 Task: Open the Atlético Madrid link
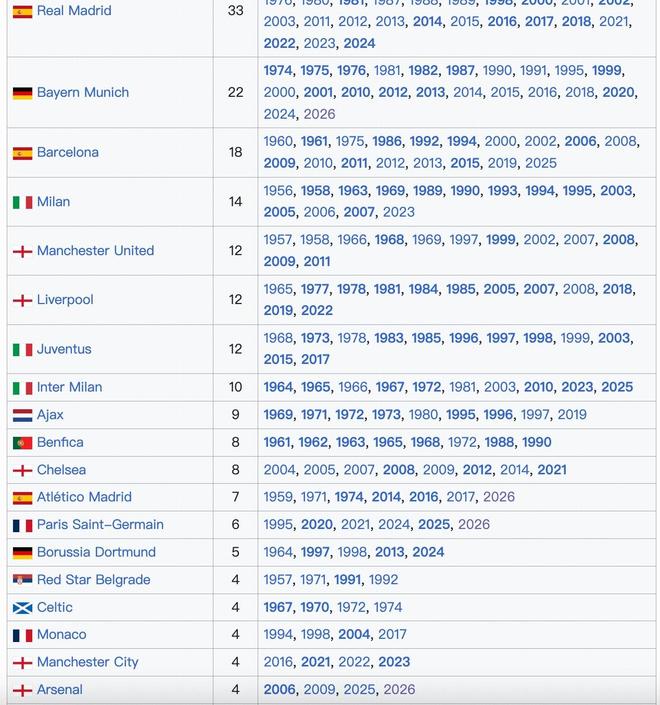84,497
